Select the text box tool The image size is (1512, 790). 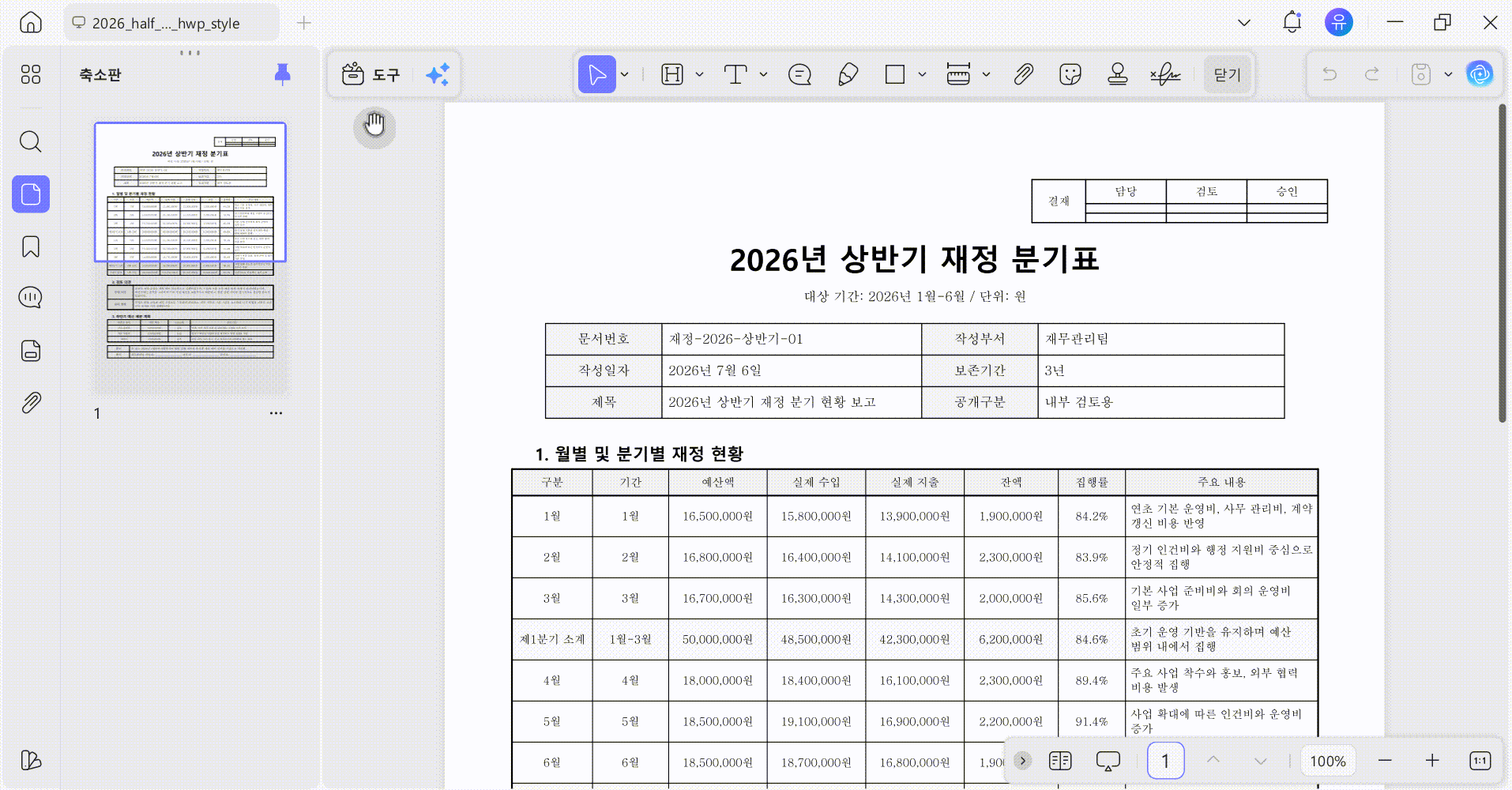pyautogui.click(x=735, y=74)
